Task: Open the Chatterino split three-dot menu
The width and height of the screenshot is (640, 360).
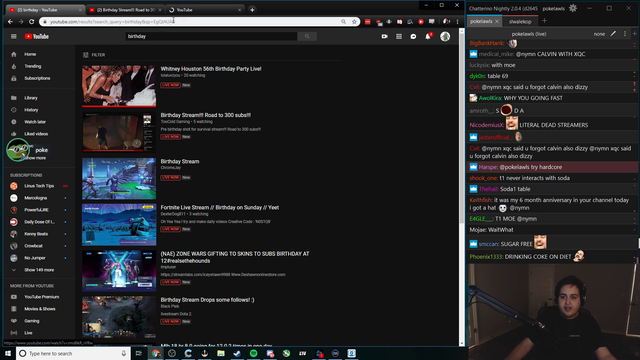Action: tap(624, 34)
